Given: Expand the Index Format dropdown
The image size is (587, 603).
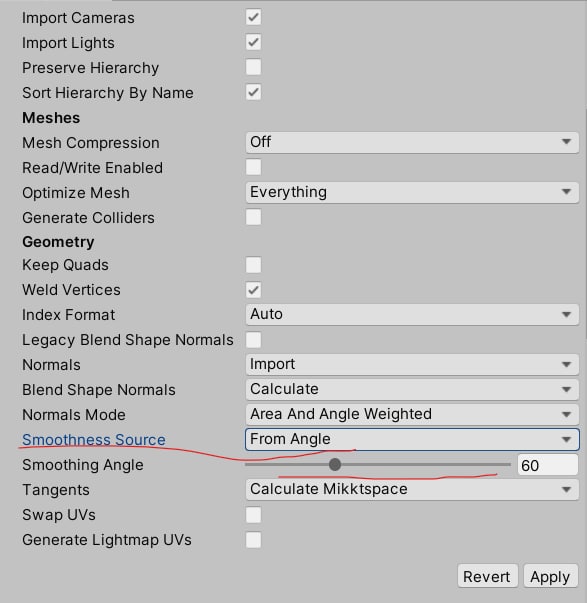Looking at the screenshot, I should point(412,315).
